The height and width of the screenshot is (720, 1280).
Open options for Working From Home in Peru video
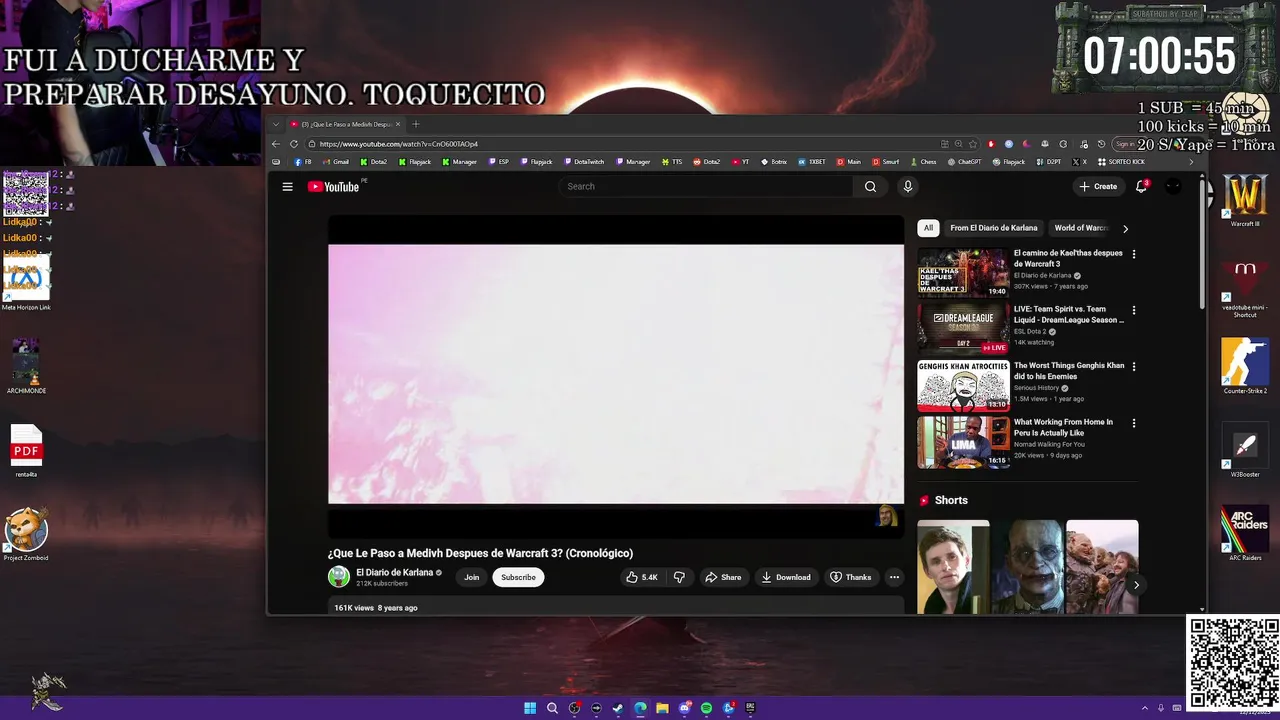(x=1133, y=423)
